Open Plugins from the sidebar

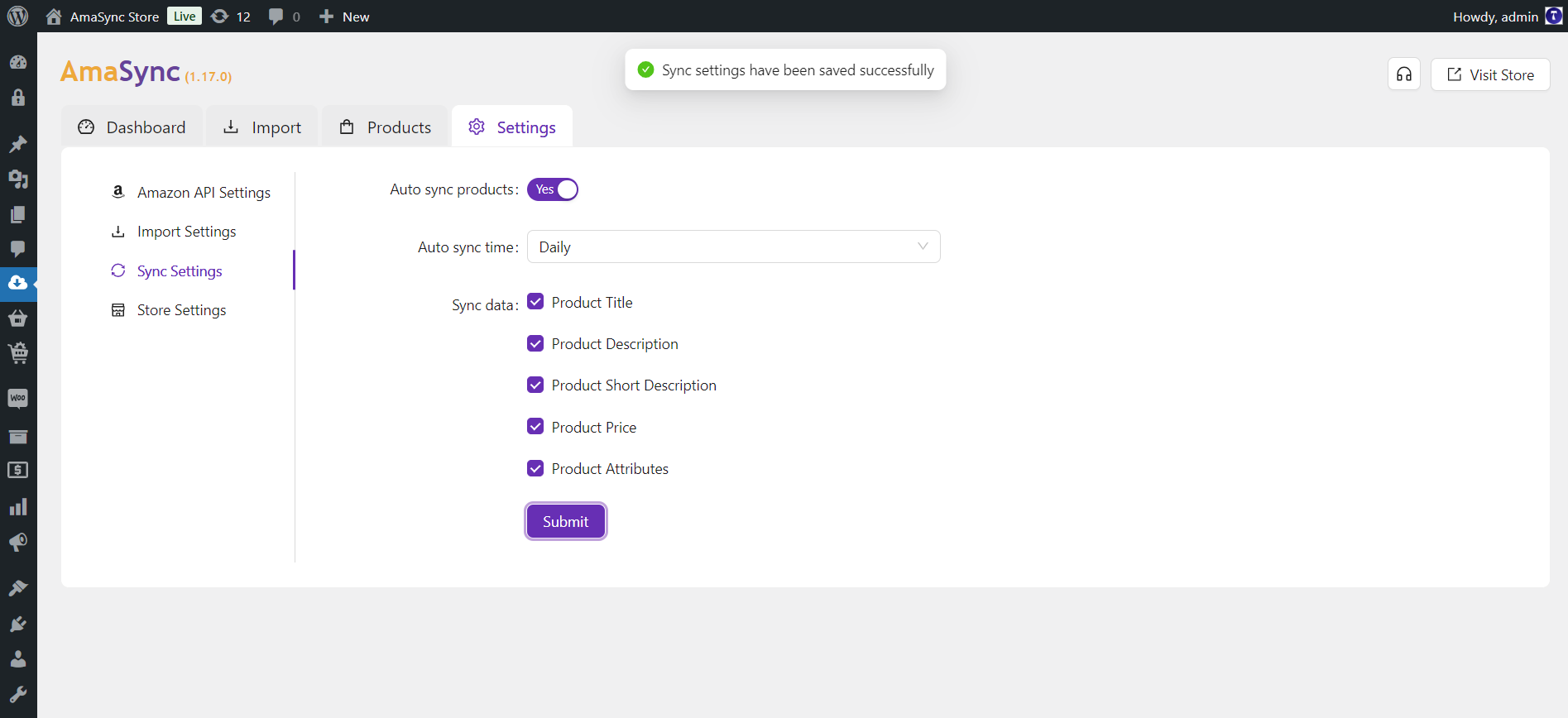[x=18, y=624]
